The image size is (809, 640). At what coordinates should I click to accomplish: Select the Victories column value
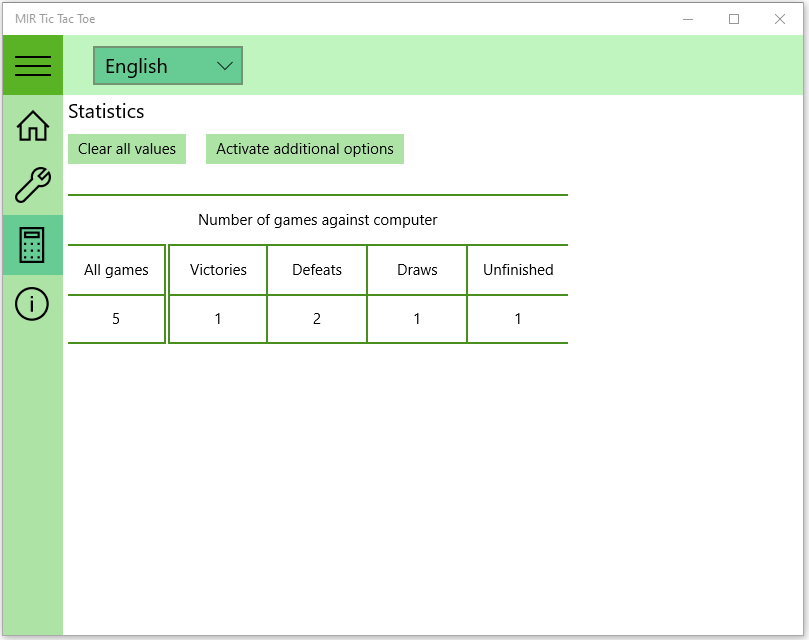pyautogui.click(x=217, y=318)
